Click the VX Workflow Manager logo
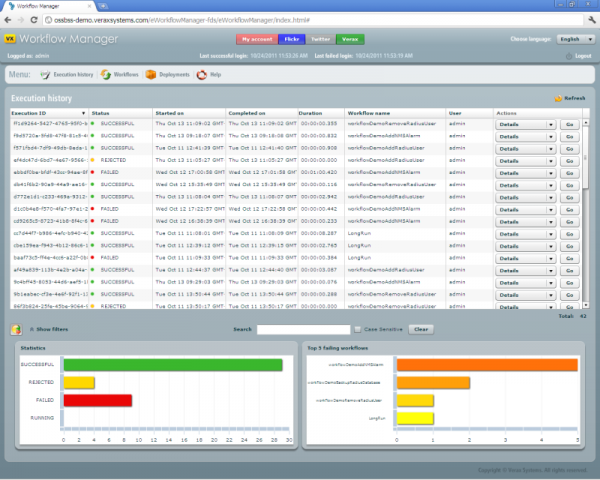 (x=10, y=38)
